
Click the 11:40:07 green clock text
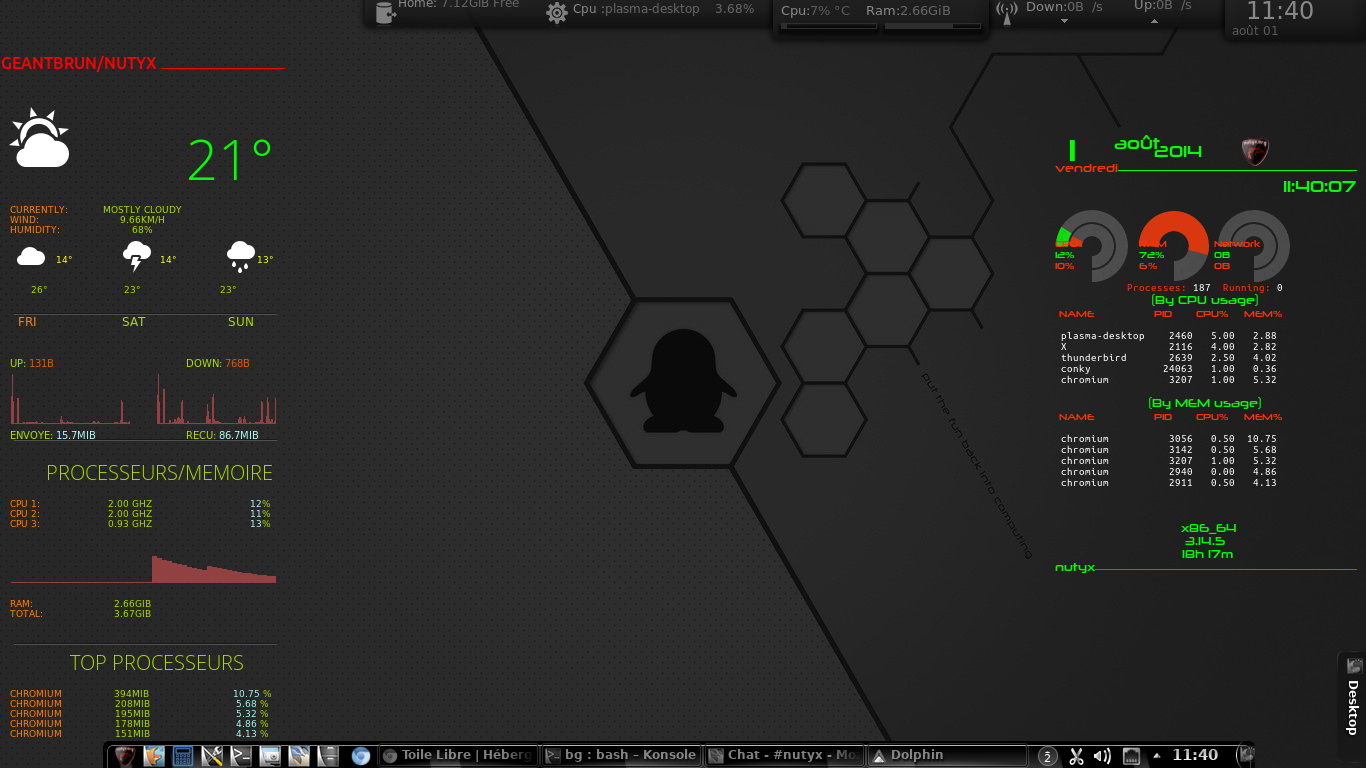click(x=1319, y=186)
